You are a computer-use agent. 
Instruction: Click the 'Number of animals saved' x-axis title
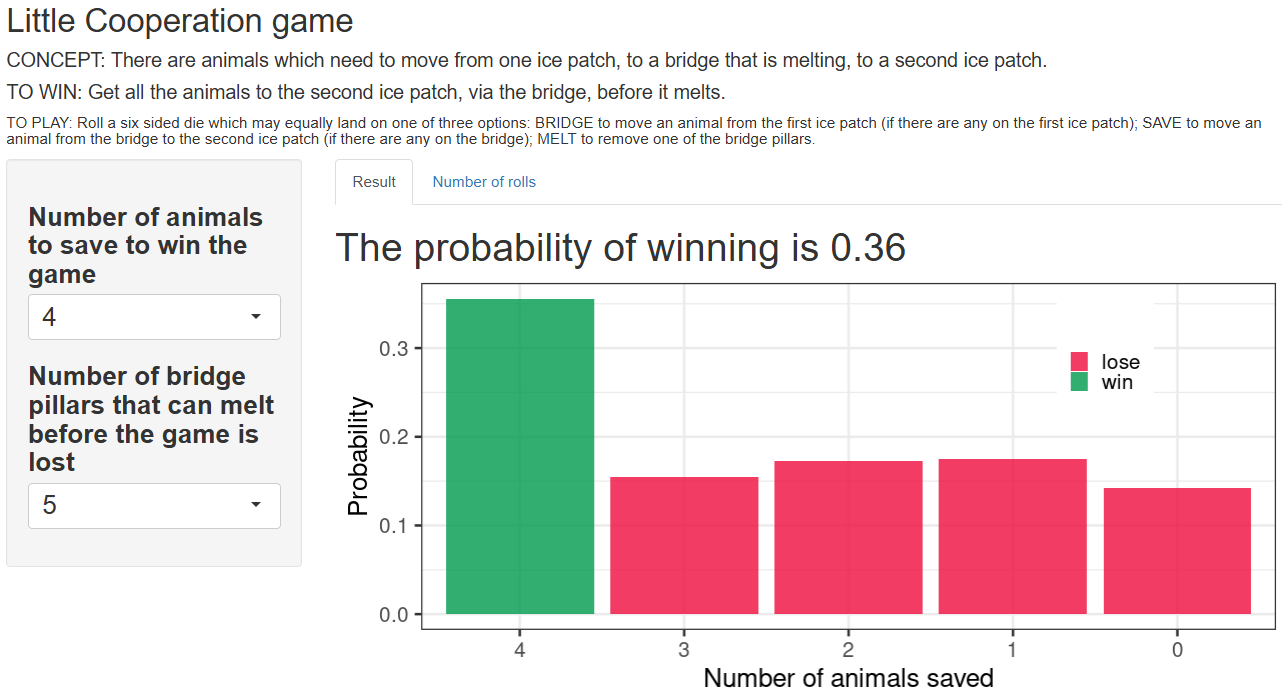[848, 678]
